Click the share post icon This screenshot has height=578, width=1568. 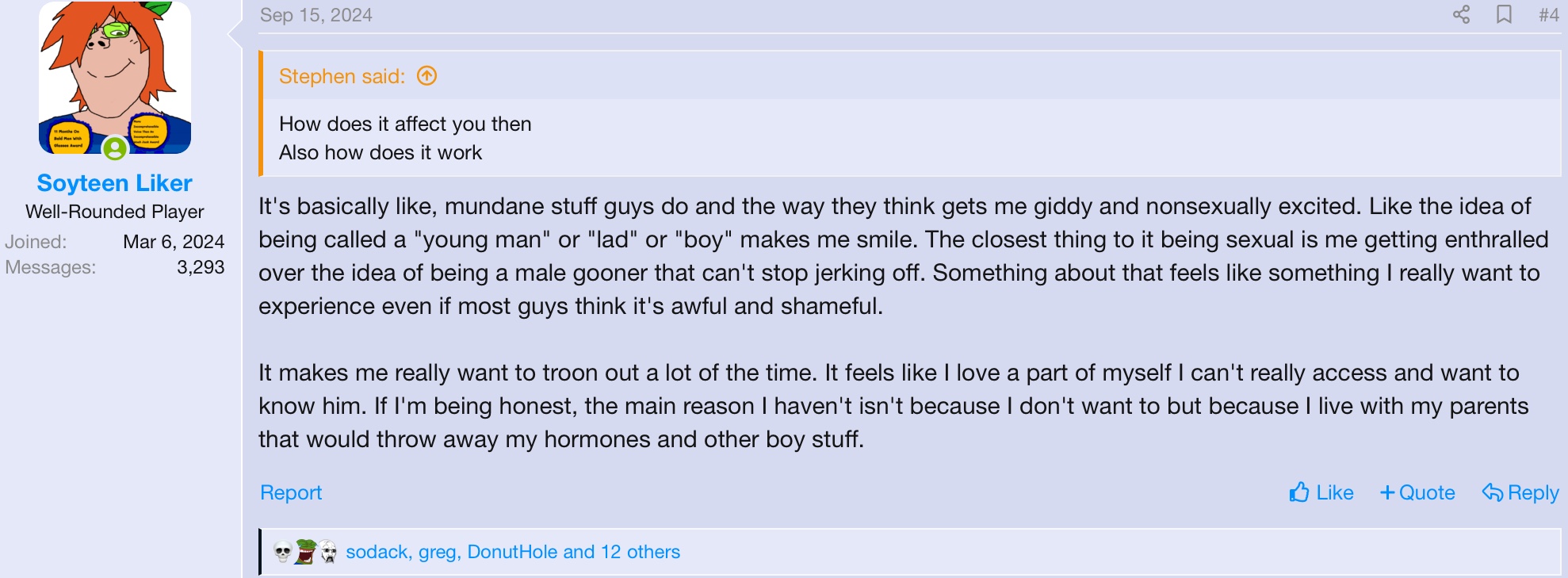[x=1461, y=15]
